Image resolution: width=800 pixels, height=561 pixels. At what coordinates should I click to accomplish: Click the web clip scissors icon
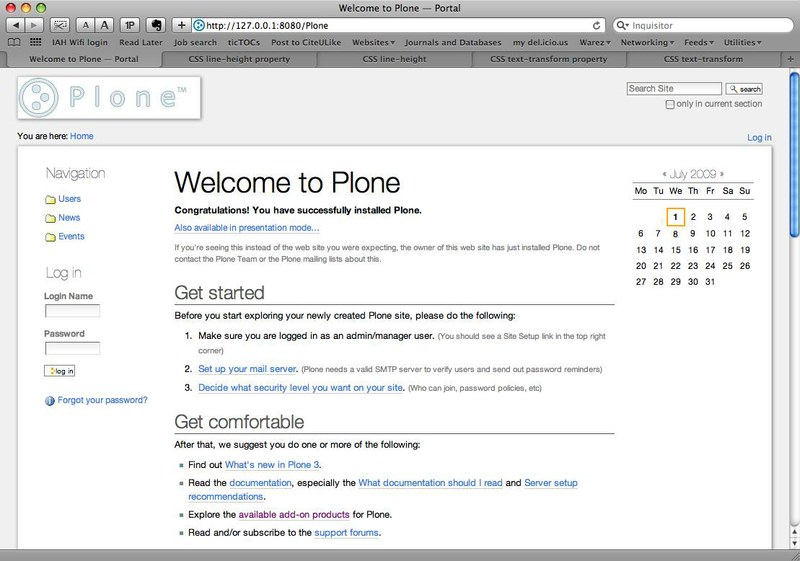pos(60,25)
